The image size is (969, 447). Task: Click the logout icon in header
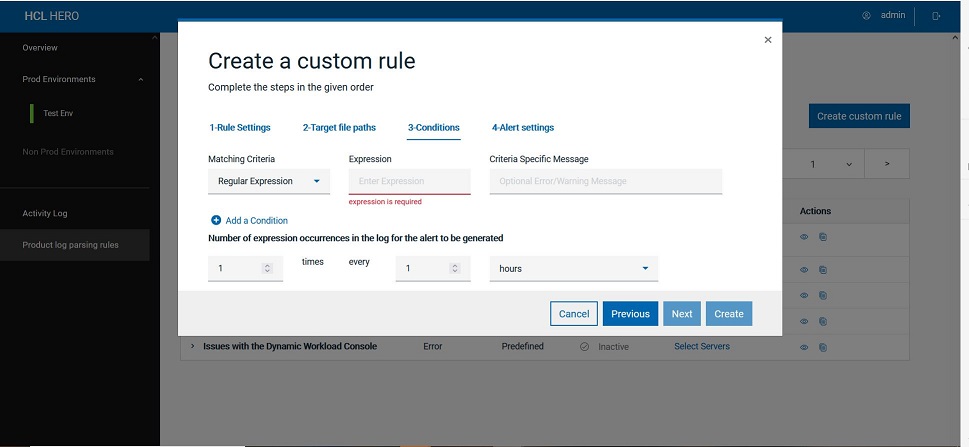(x=936, y=15)
